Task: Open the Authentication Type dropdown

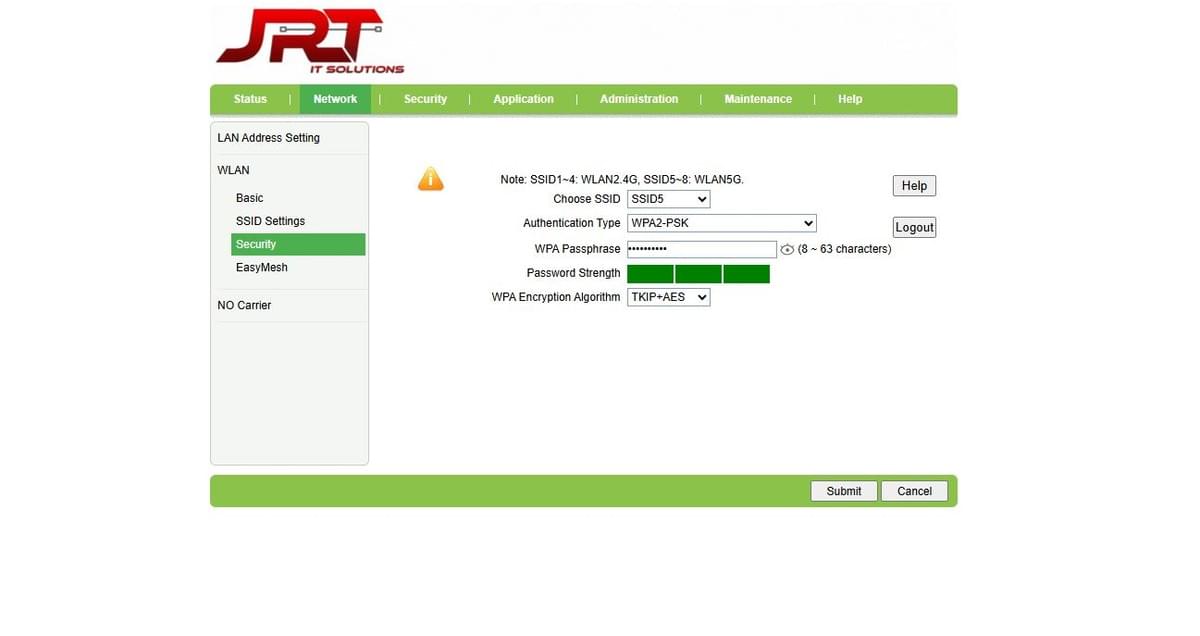Action: [722, 223]
